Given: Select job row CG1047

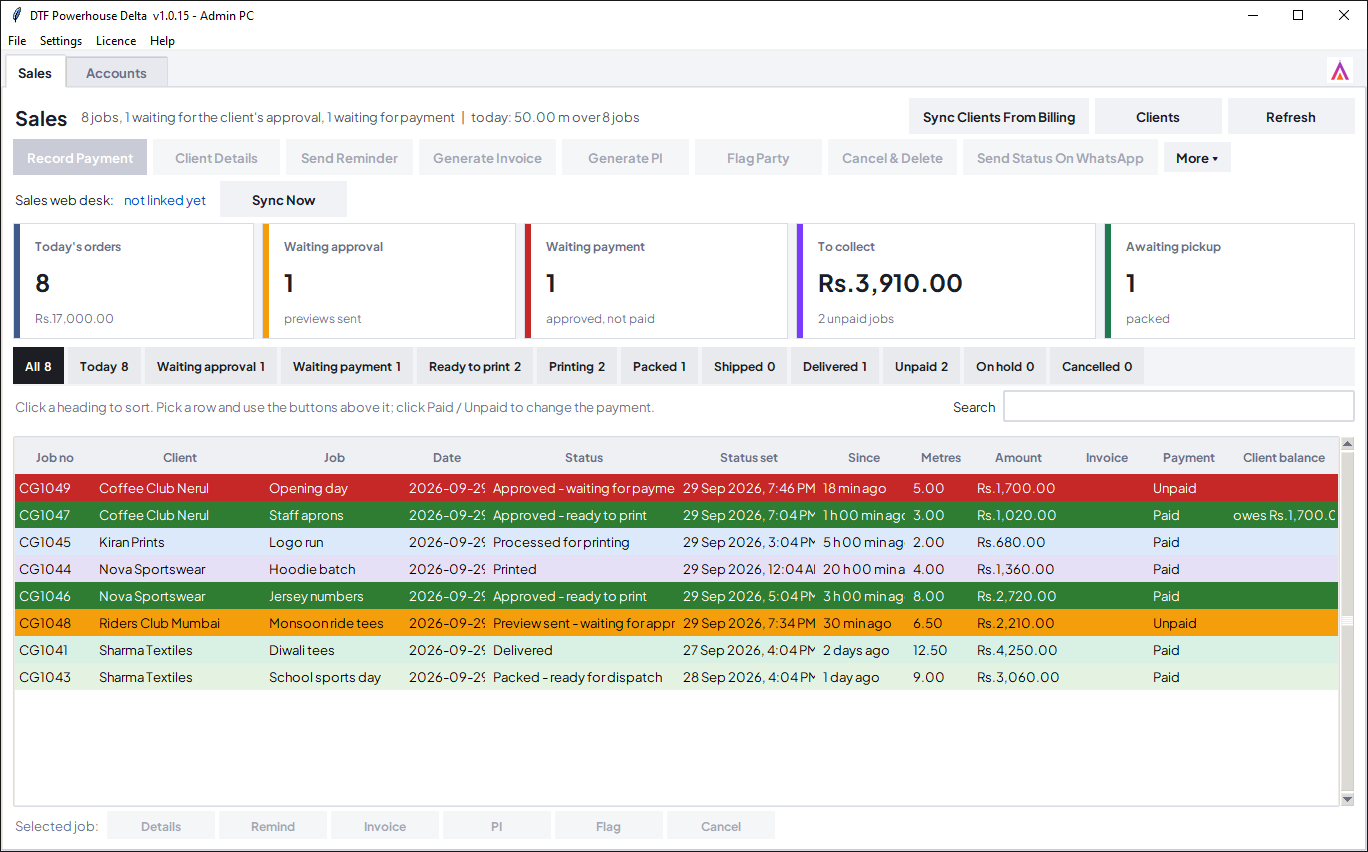Looking at the screenshot, I should coord(676,515).
